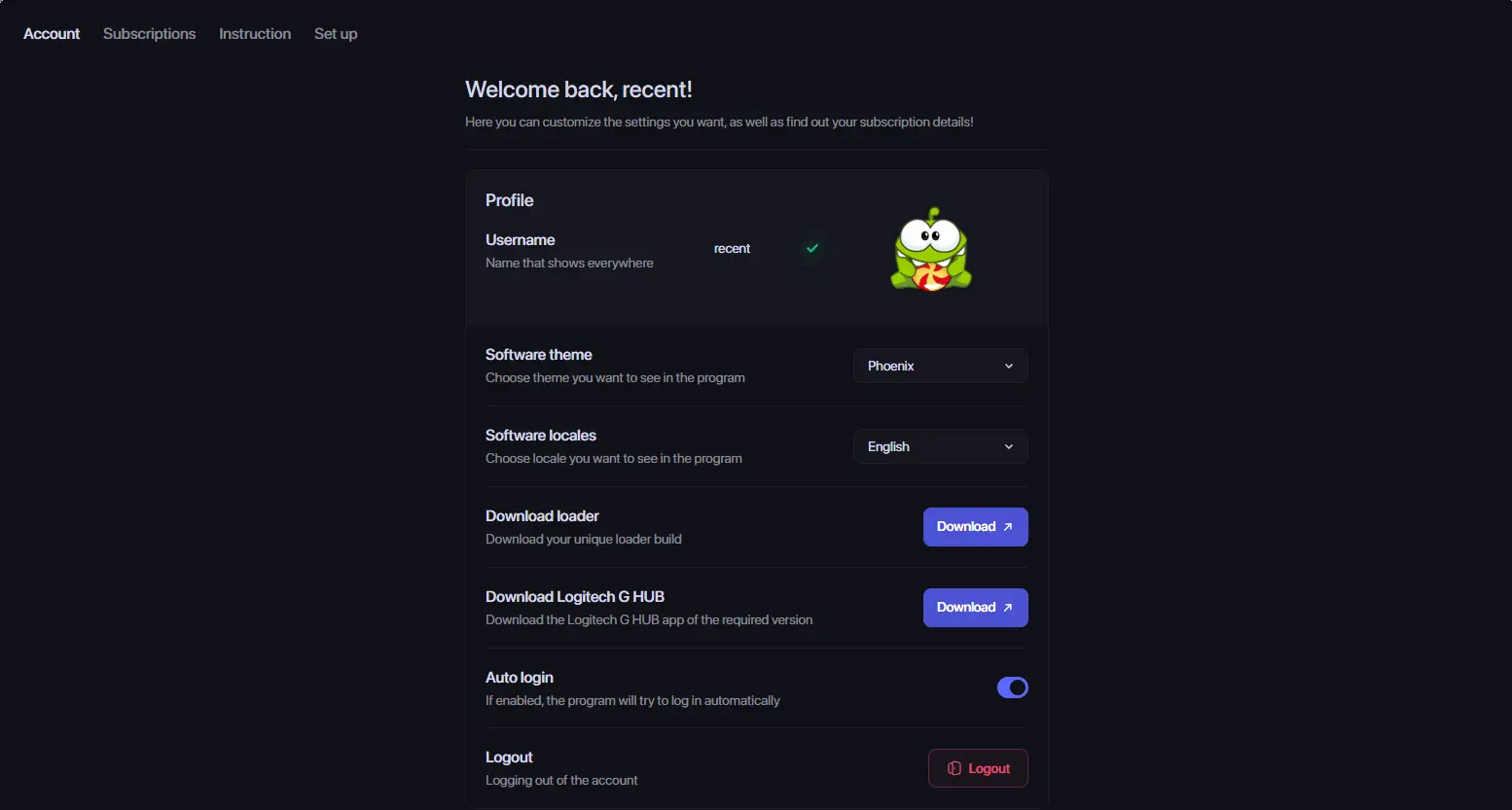Click the green checkmark beside username
The height and width of the screenshot is (810, 1512).
(812, 248)
